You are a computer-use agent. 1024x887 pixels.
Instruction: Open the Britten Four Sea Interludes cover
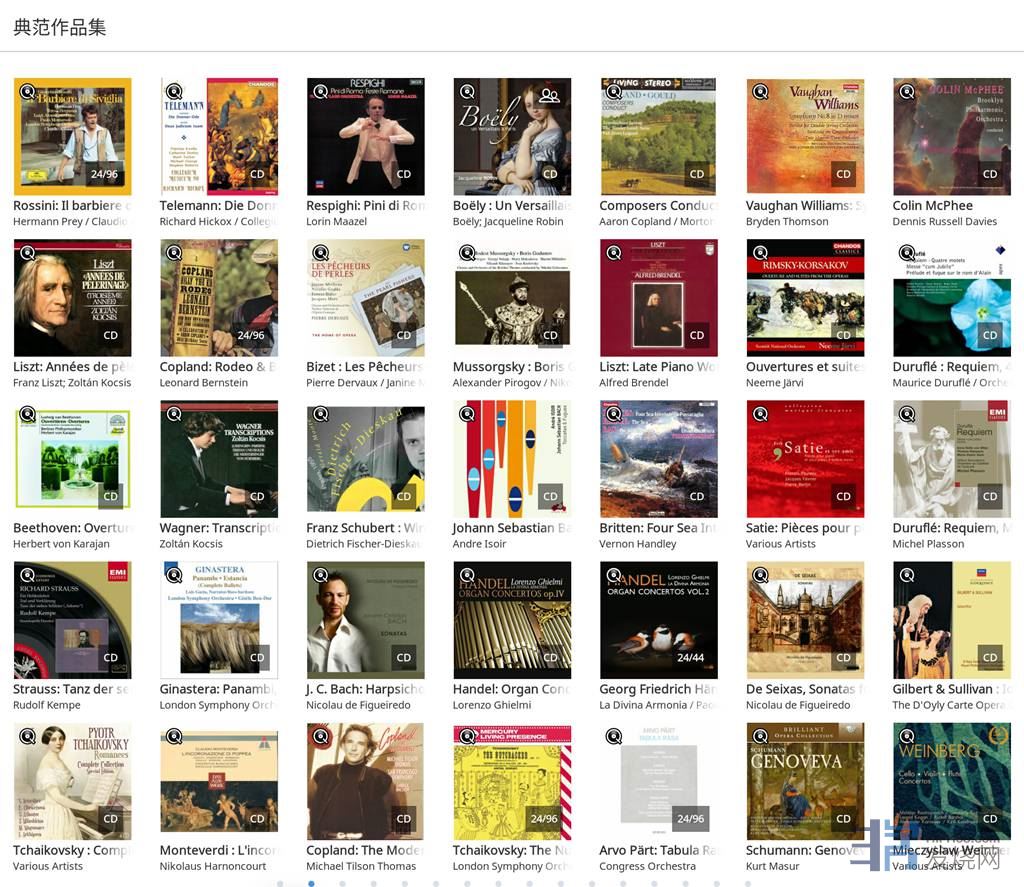659,459
